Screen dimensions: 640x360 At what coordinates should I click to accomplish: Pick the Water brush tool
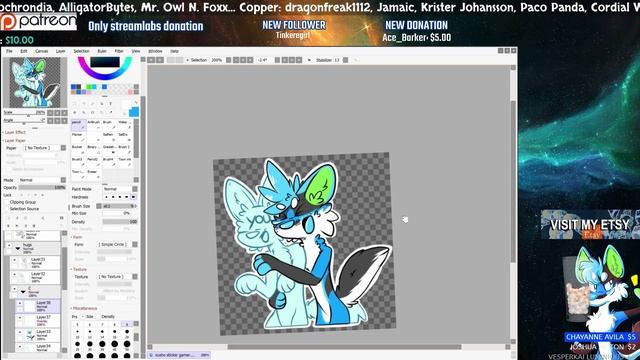[124, 124]
